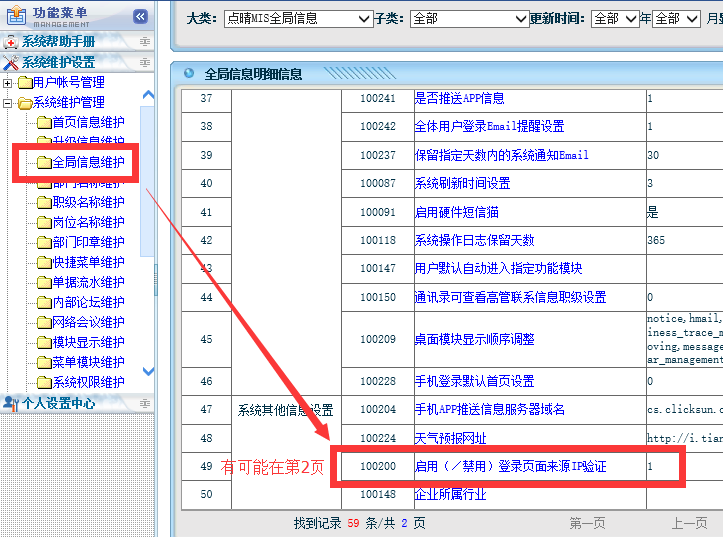Click the first-aid icon beside 系统帮助手册
723x537 pixels.
pos(11,42)
